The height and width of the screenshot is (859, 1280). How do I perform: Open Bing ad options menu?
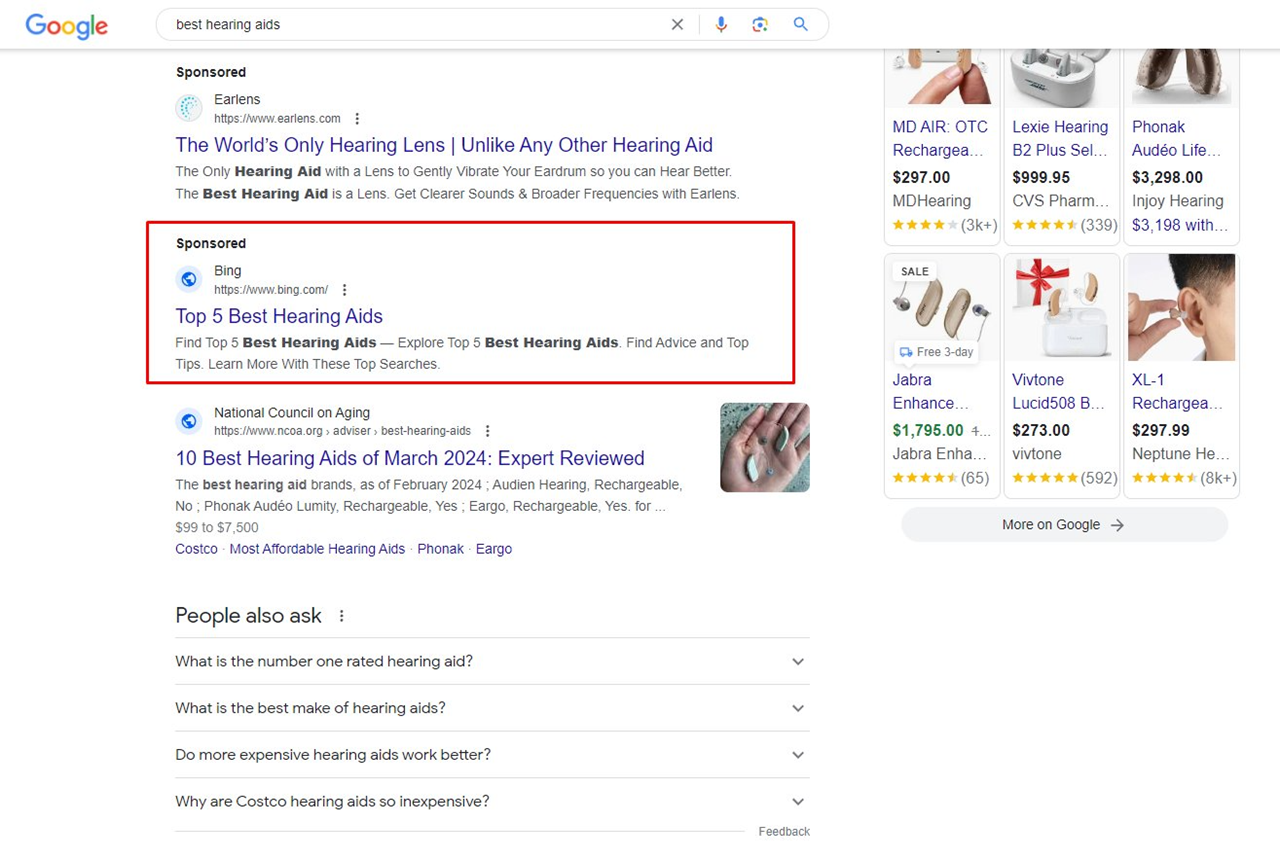coord(344,290)
